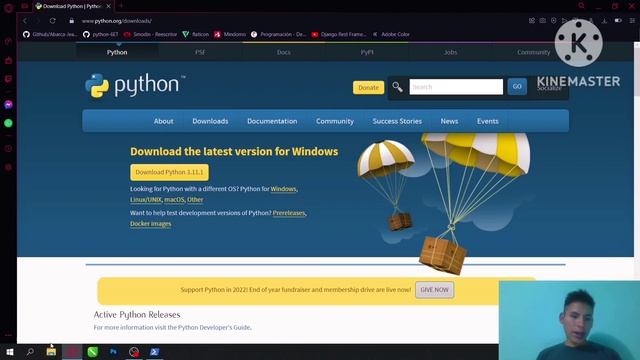Click the snapshot camera icon in address bar
The image size is (640, 360).
pos(542,20)
